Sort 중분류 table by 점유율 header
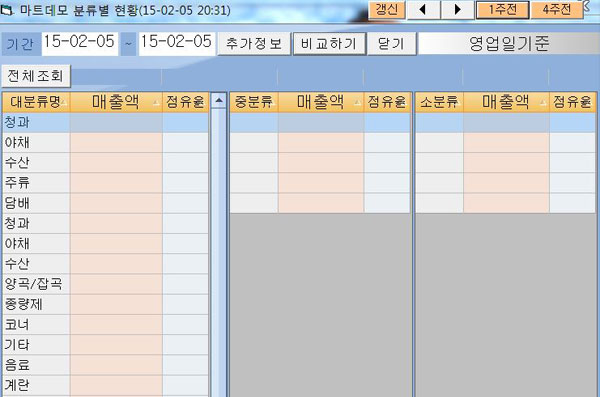The width and height of the screenshot is (600, 397). [x=387, y=102]
